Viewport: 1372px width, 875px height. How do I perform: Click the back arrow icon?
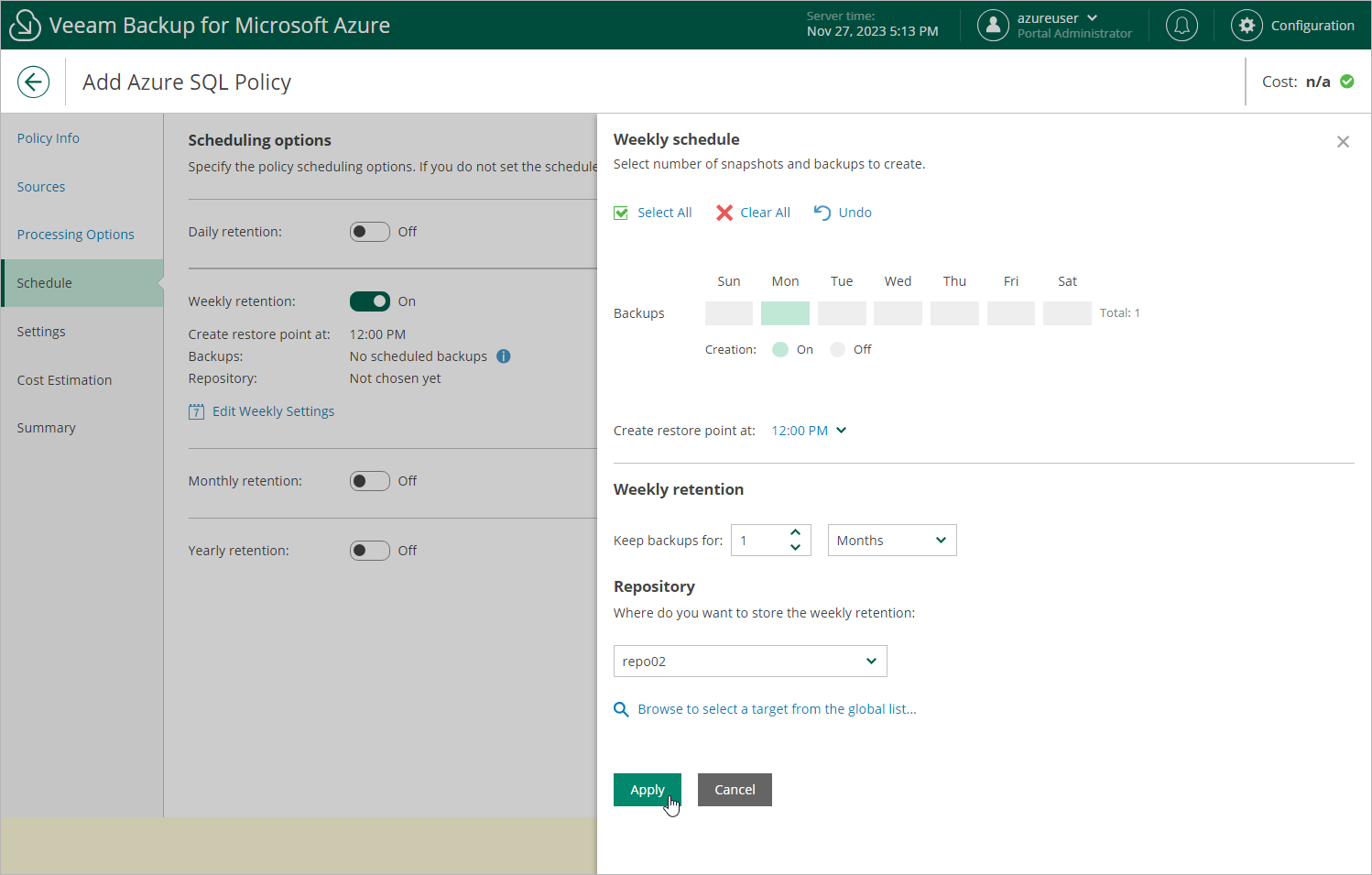click(33, 82)
